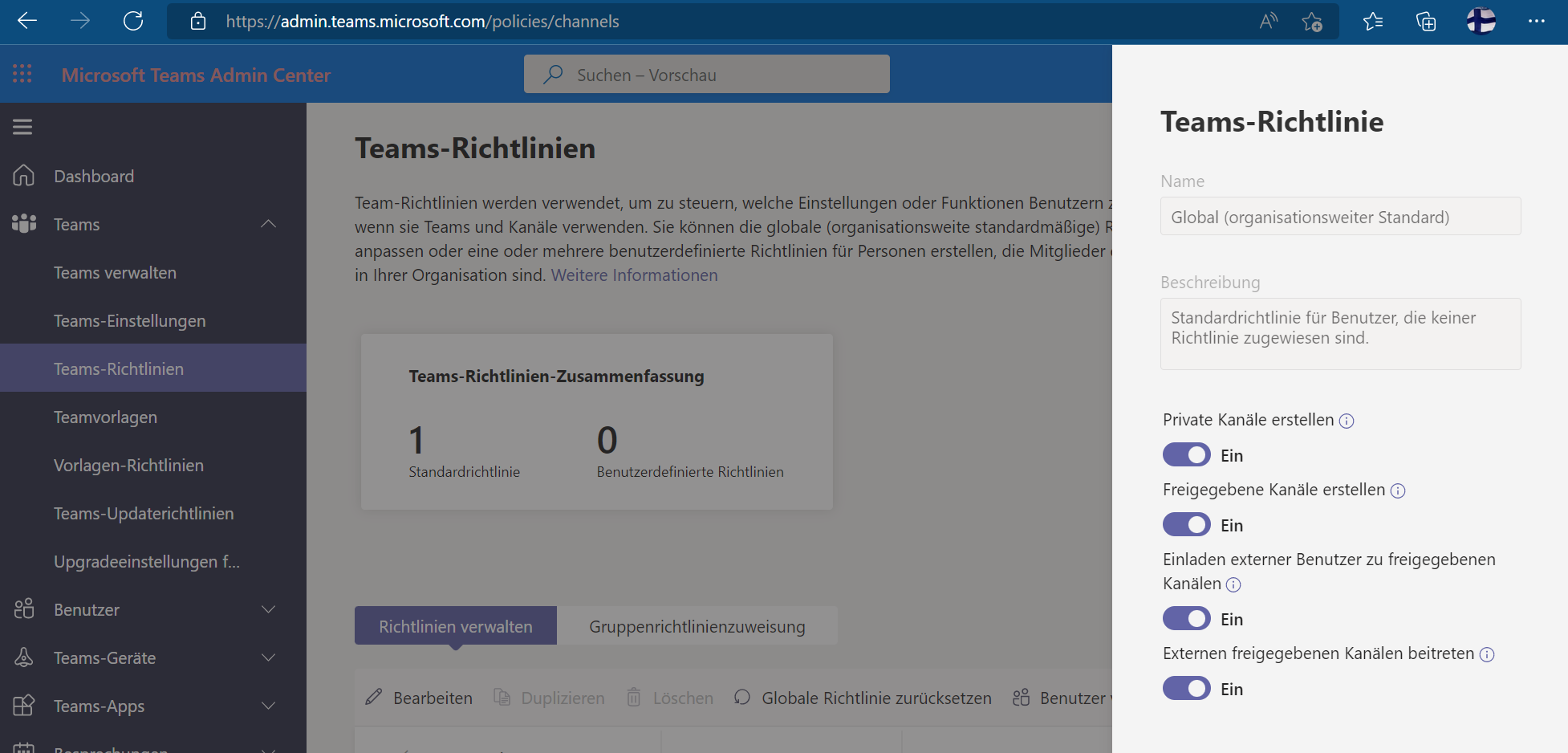Toggle Freigegebene Kanäle erstellen switch
This screenshot has width=1568, height=753.
coord(1186,524)
